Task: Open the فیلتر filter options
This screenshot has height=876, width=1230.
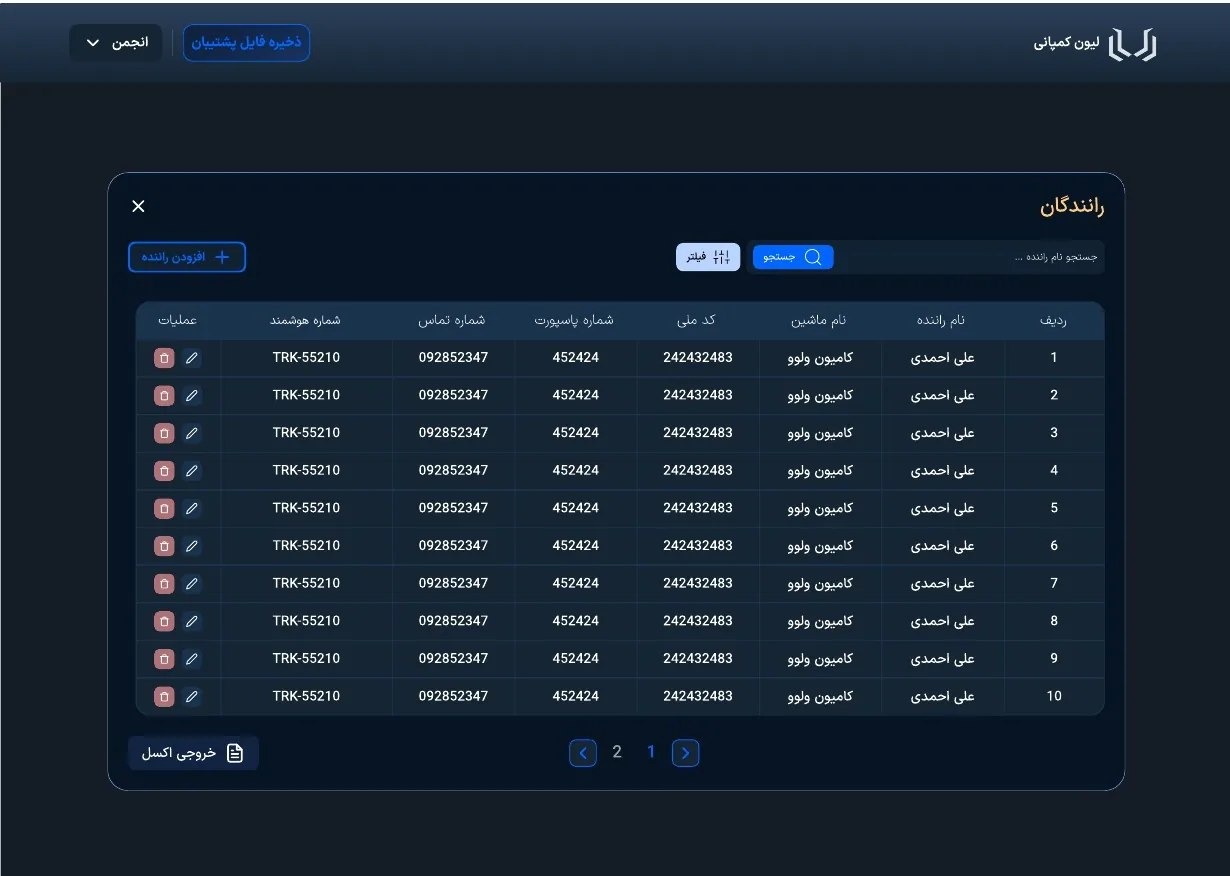Action: 708,257
